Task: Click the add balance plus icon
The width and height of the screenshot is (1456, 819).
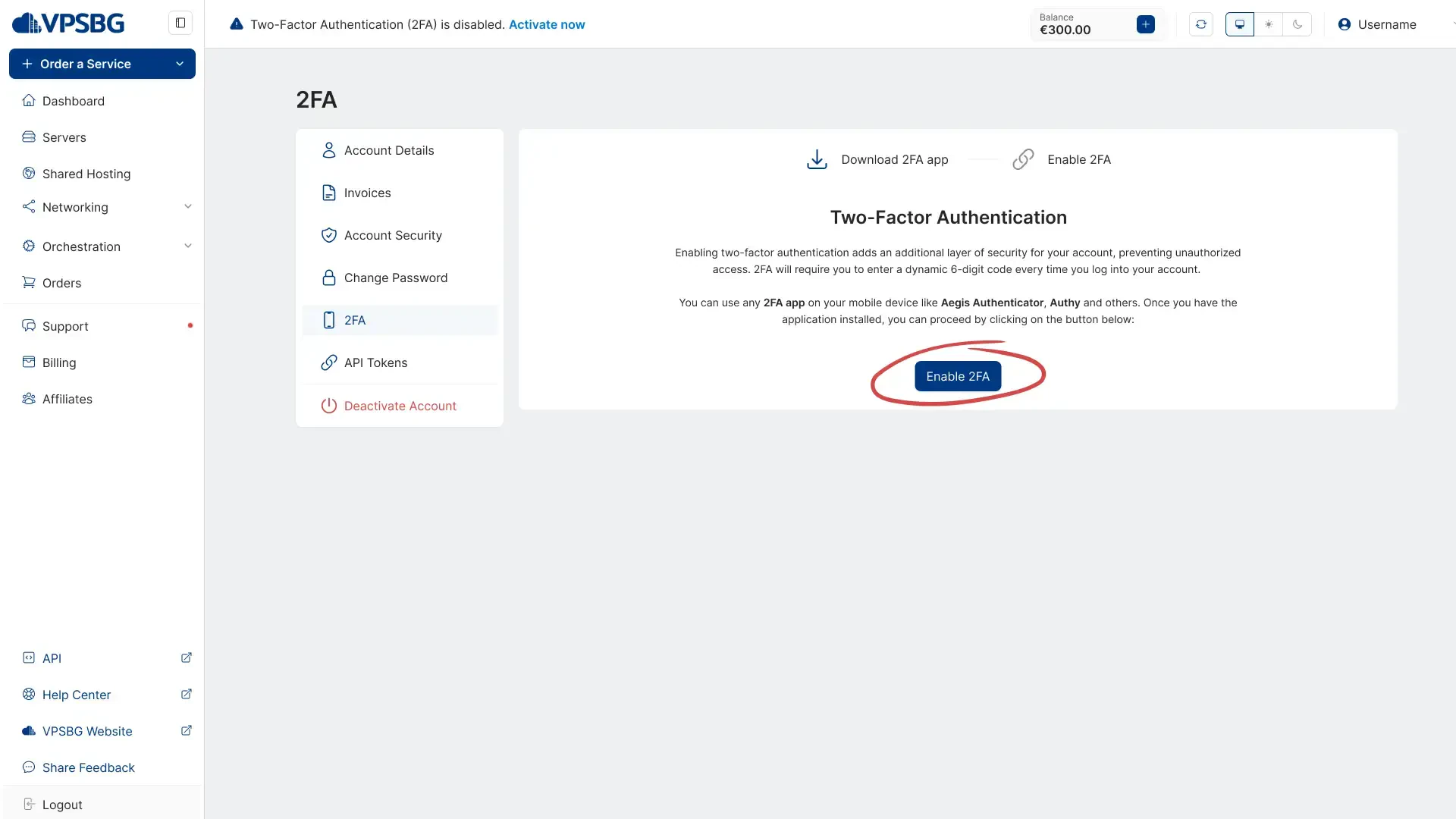Action: tap(1145, 24)
